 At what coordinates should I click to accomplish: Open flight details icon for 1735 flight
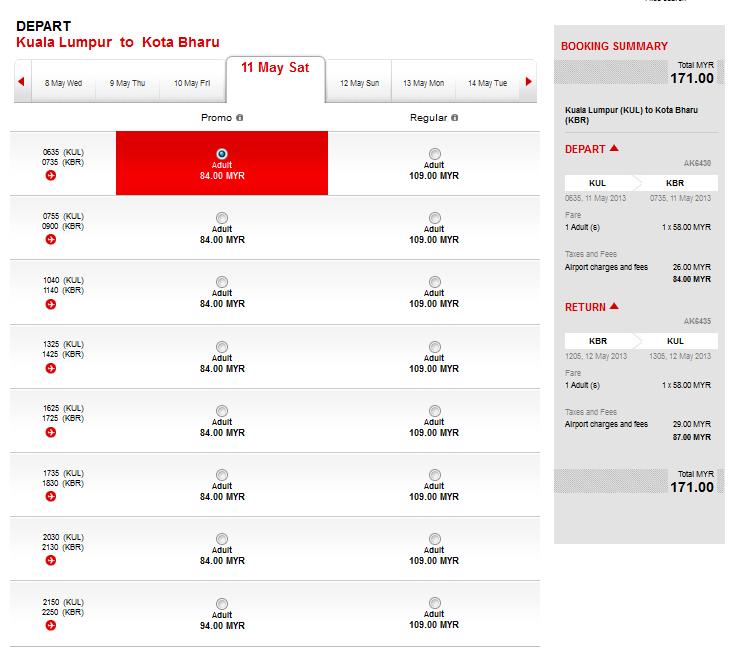click(x=51, y=497)
